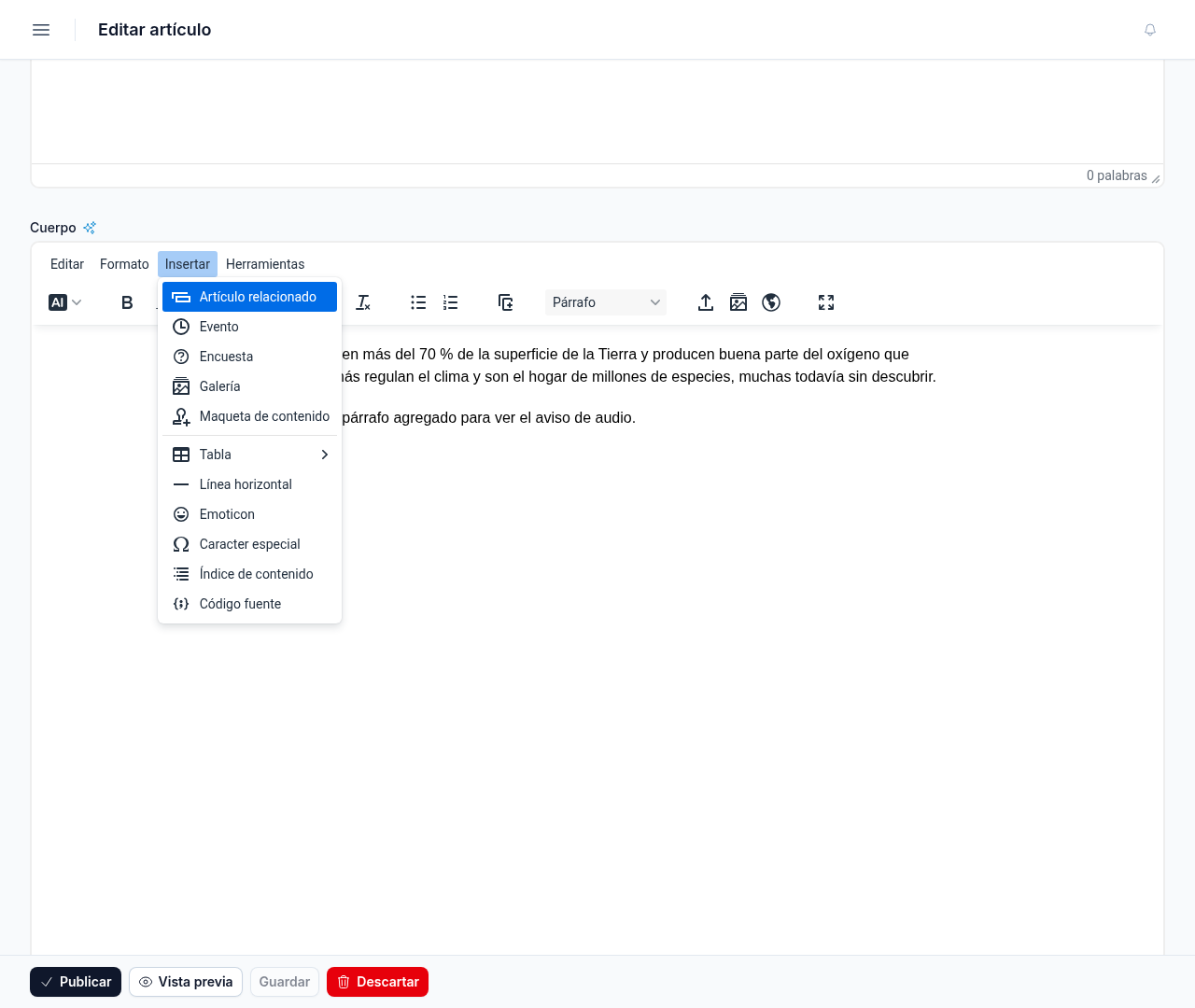Open the AI assistant toolbar dropdown
Screen dimensions: 1195x1008
tap(65, 302)
